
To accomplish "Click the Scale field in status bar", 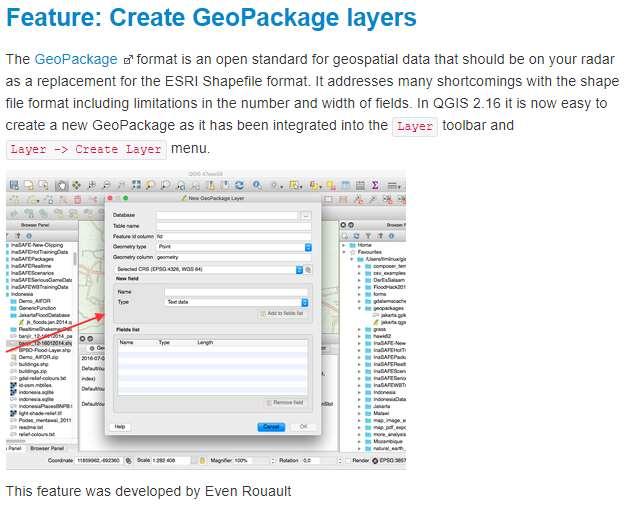I will [x=171, y=460].
